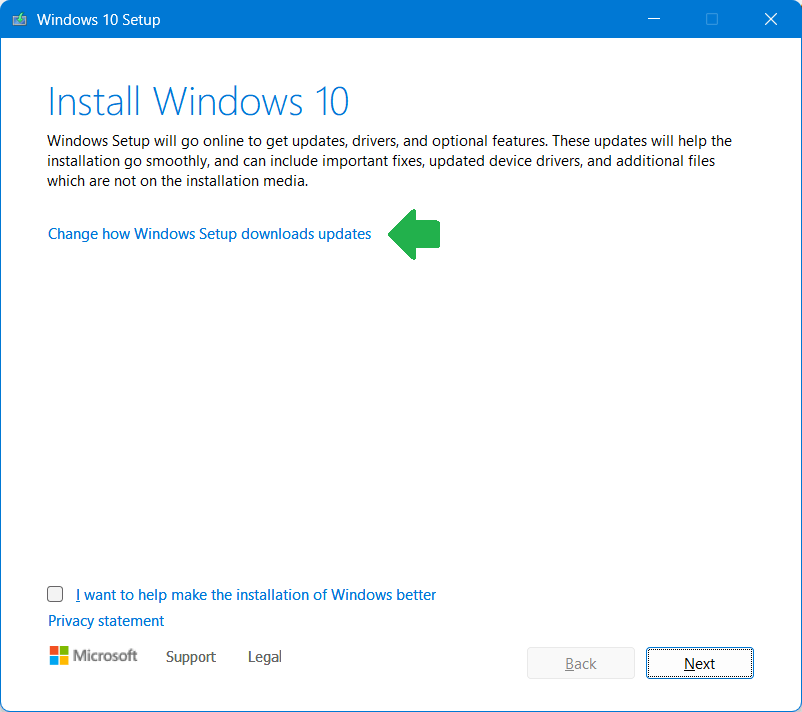Click the Microsoft logo

(93, 655)
